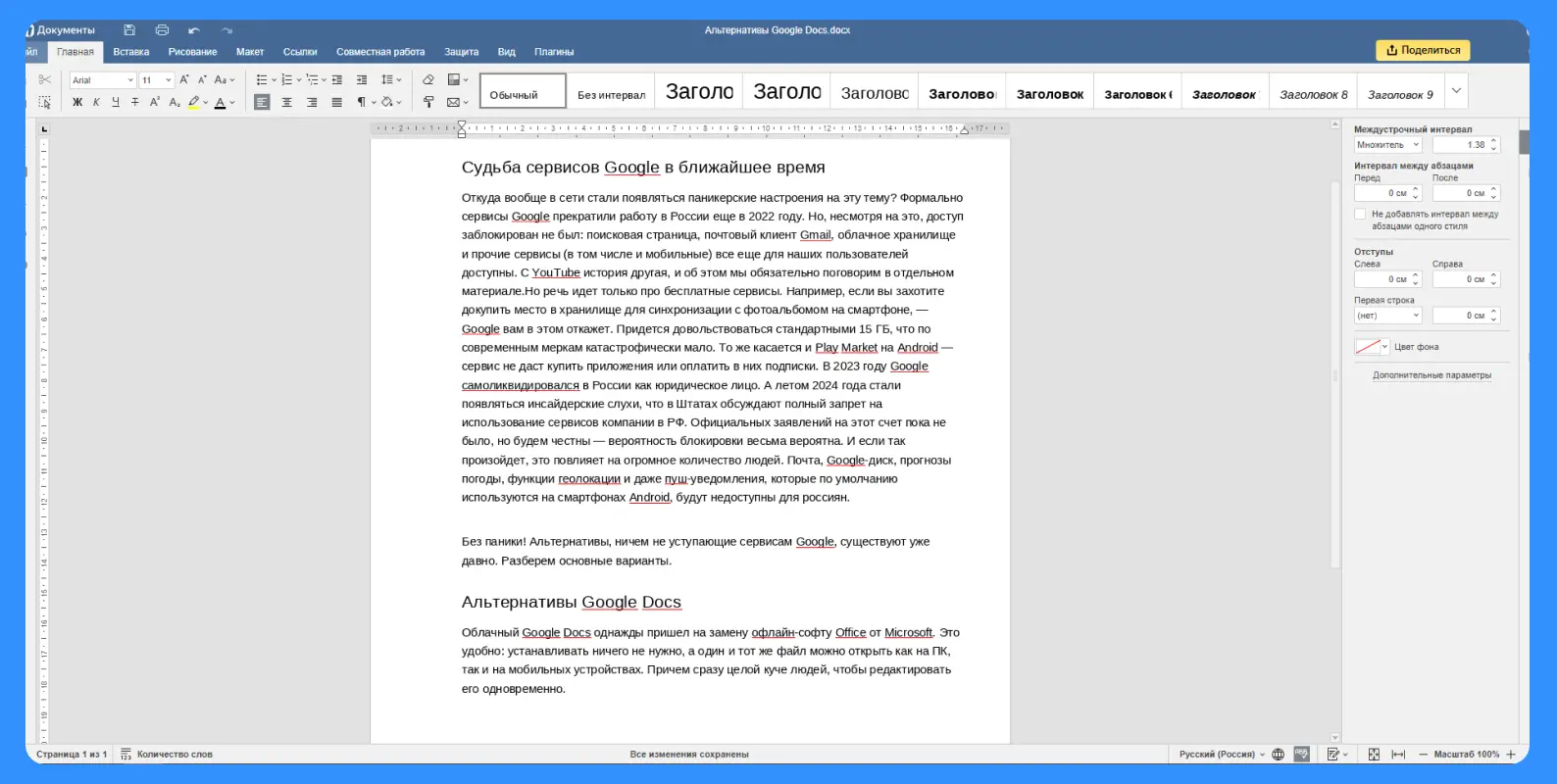Apply subscript formatting
Screen dimensions: 1557x784
point(174,102)
